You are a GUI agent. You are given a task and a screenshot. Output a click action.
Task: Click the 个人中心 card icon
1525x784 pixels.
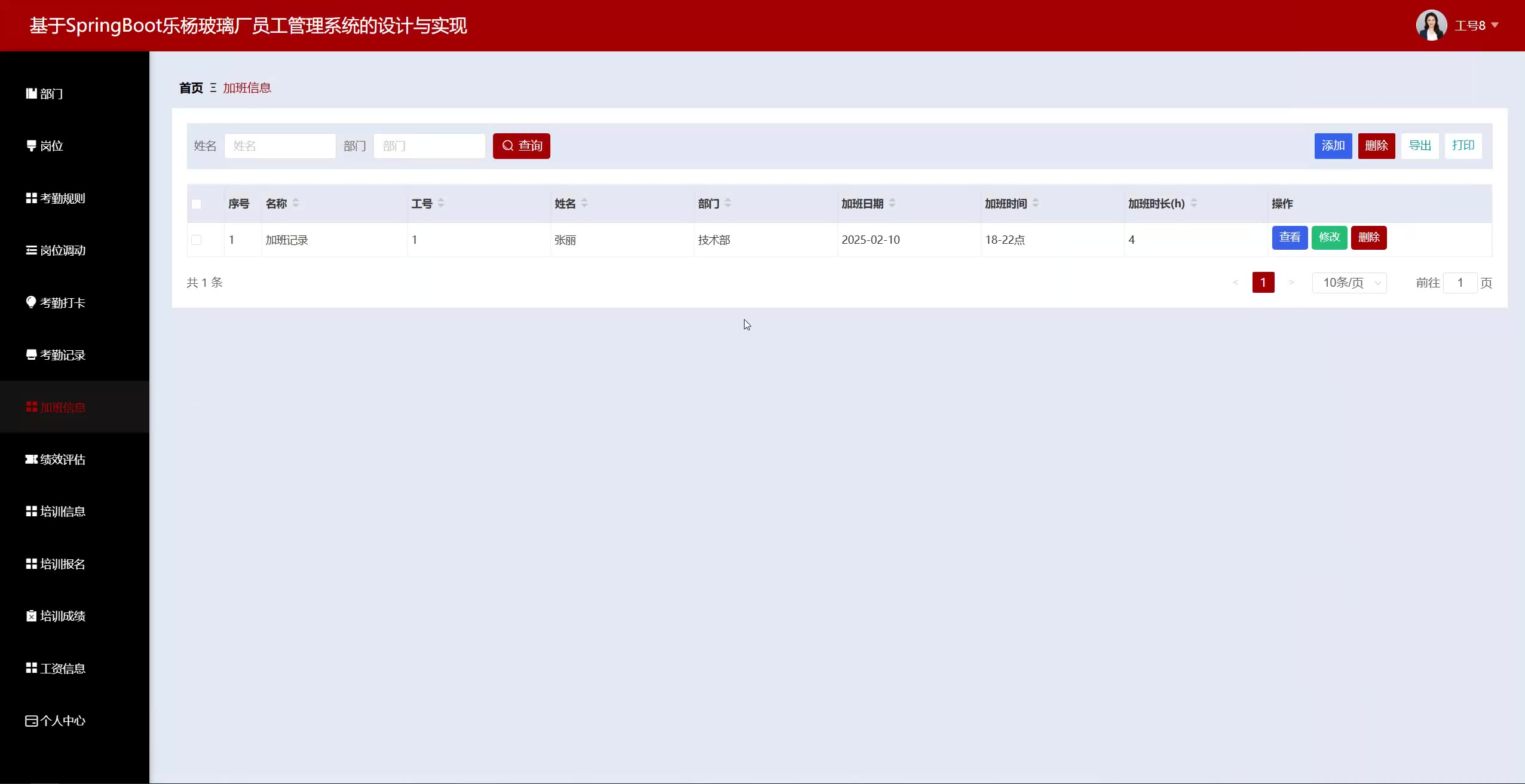pyautogui.click(x=31, y=720)
